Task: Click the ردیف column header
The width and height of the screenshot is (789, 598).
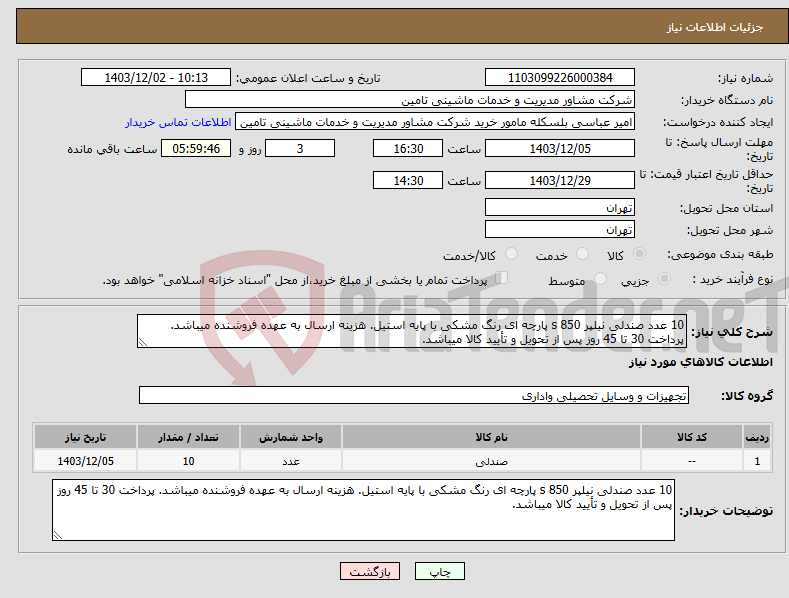Action: pyautogui.click(x=757, y=437)
